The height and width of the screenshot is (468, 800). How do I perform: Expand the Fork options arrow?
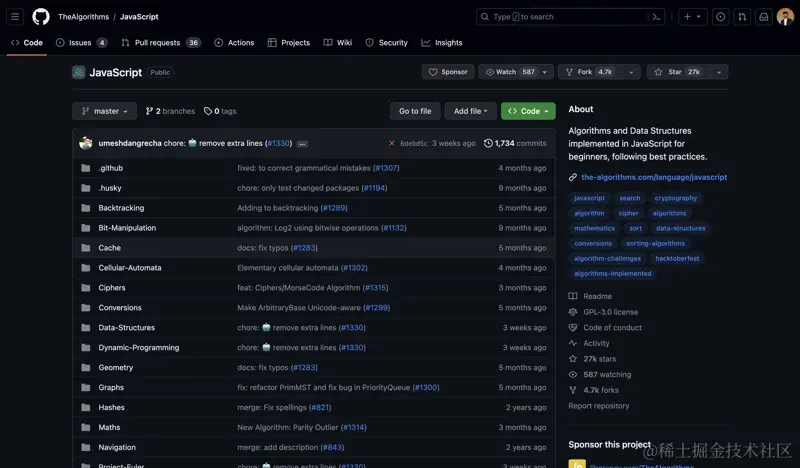click(631, 72)
